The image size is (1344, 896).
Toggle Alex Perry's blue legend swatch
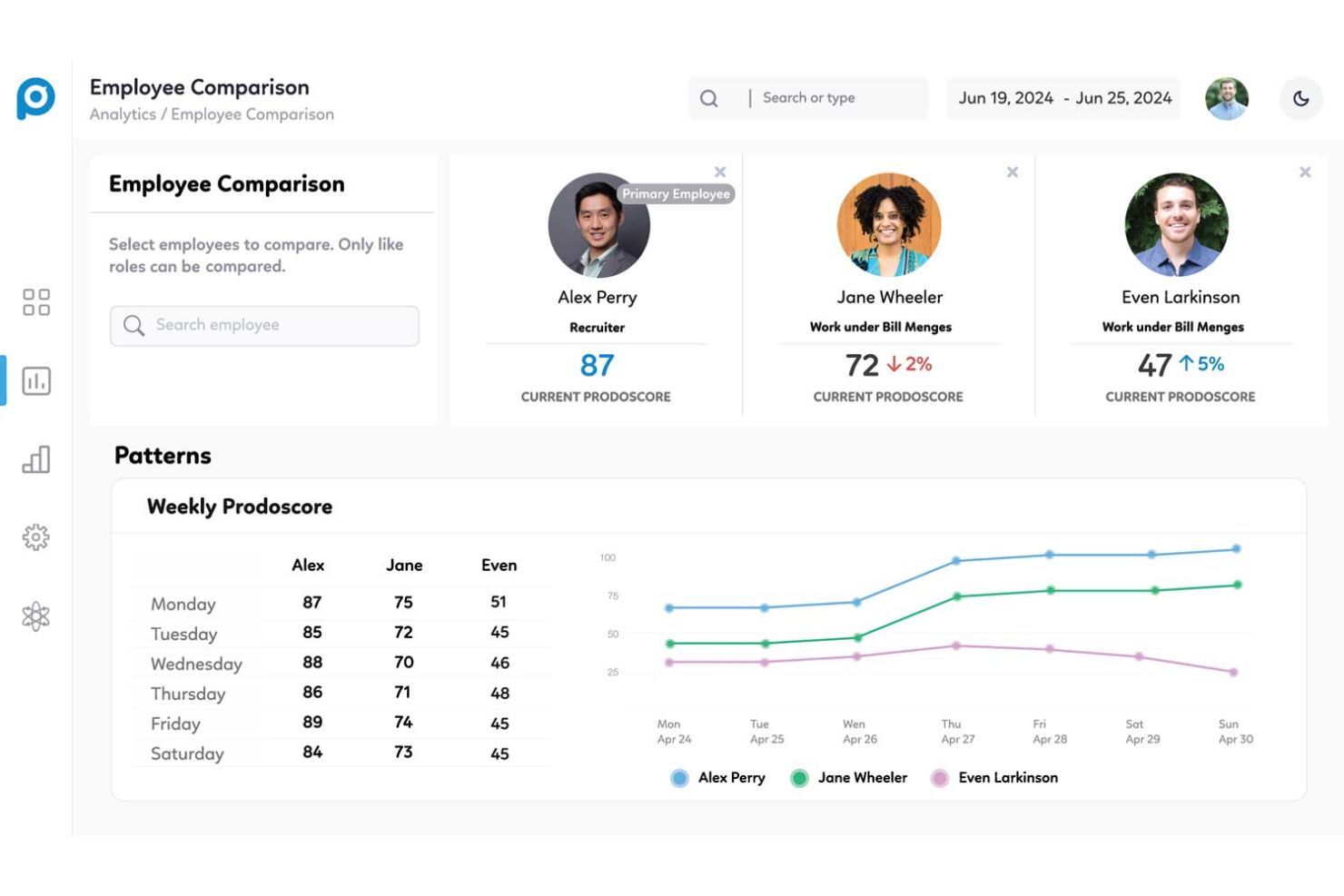(677, 778)
